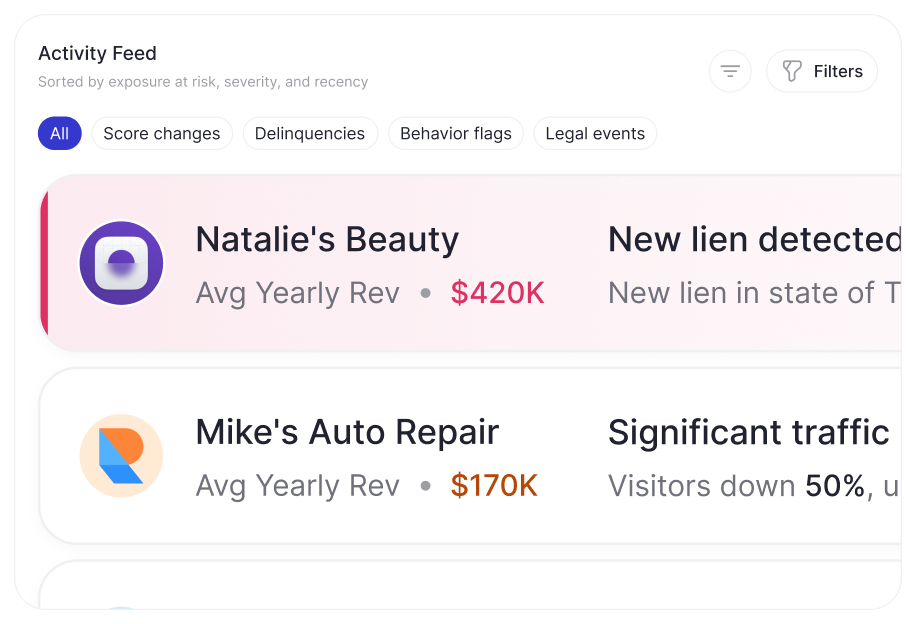This screenshot has height=624, width=916.
Task: Click the funnel icon in Filters
Action: pos(792,72)
